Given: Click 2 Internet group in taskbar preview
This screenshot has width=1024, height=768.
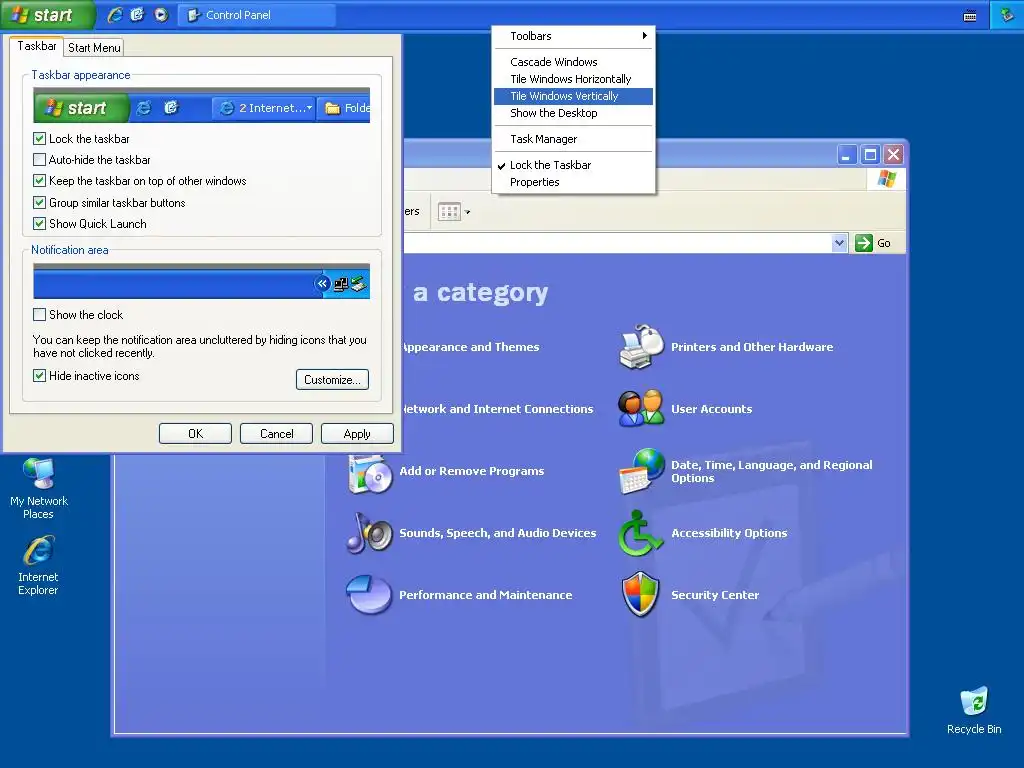Looking at the screenshot, I should click(264, 108).
